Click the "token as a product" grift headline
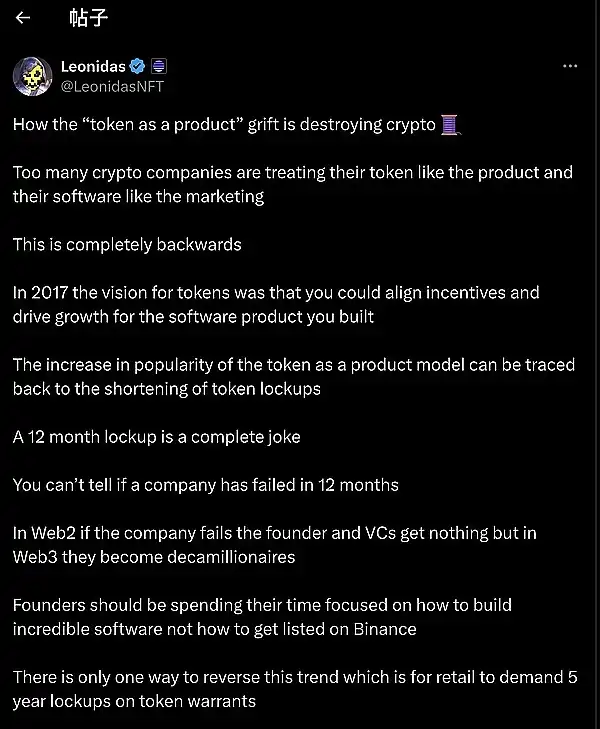Viewport: 600px width, 729px height. pos(225,125)
